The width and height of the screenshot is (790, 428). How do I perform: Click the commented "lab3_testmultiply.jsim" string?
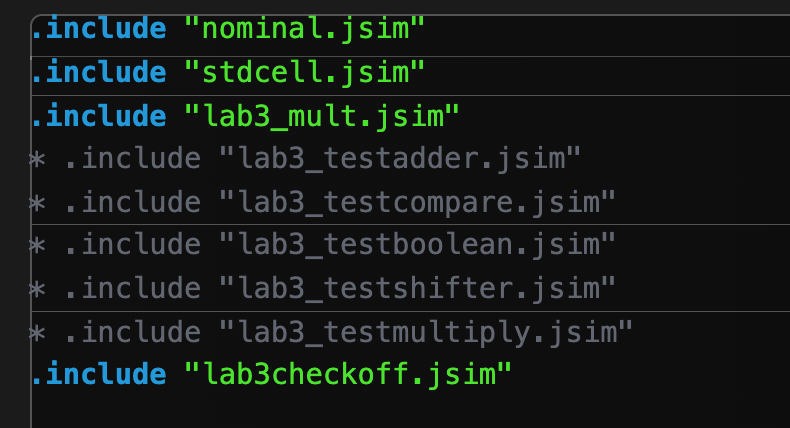(x=426, y=333)
